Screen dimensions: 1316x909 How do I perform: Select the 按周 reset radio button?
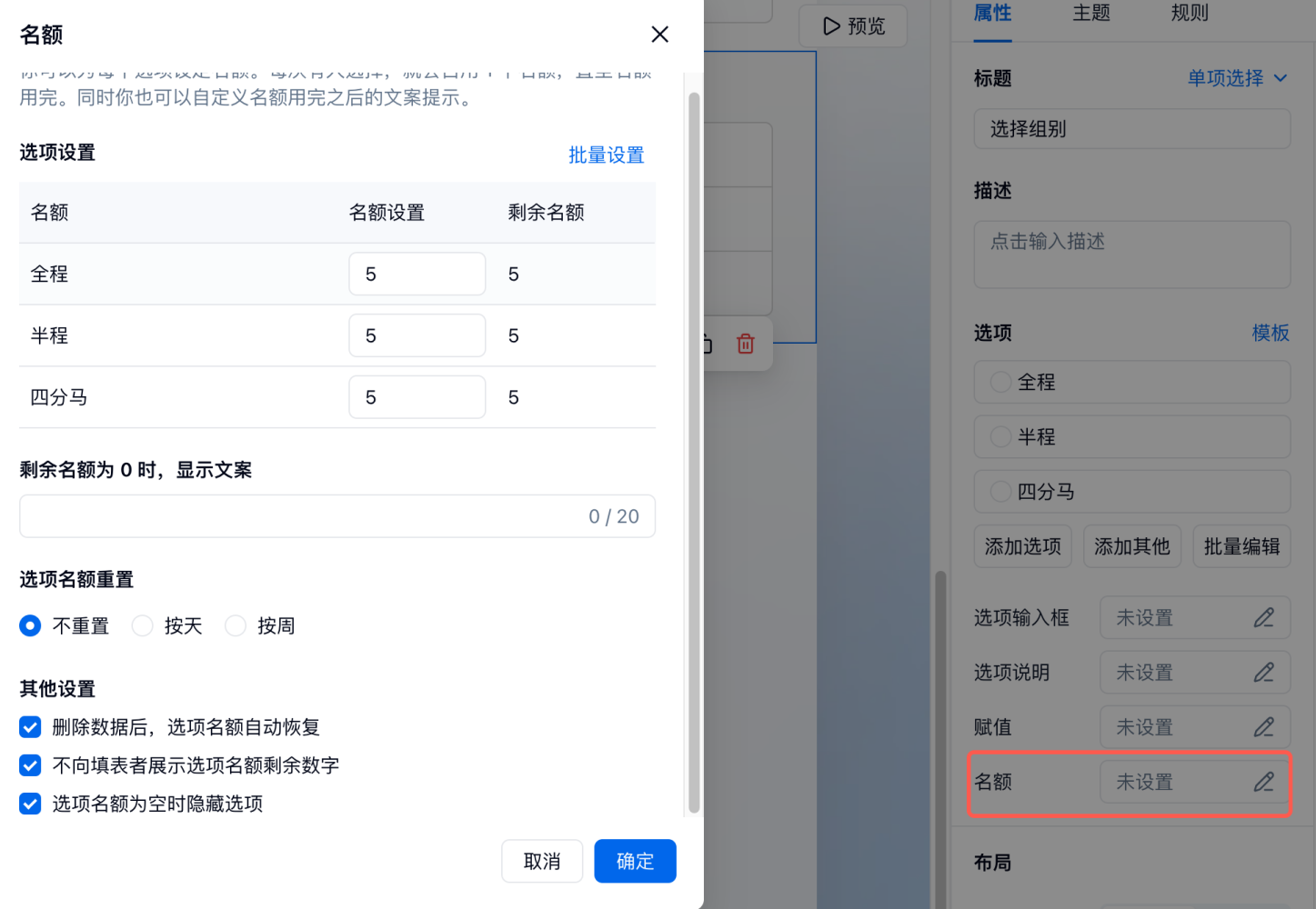(x=236, y=625)
